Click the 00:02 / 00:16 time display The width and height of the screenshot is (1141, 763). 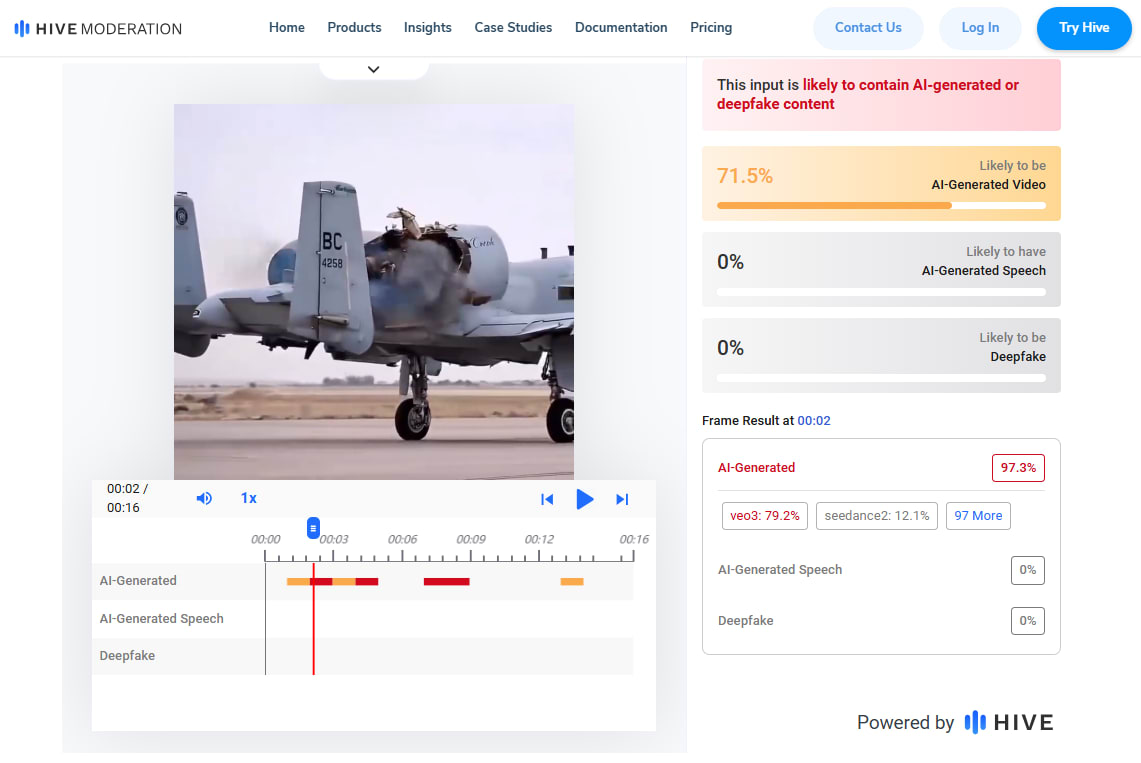[127, 498]
